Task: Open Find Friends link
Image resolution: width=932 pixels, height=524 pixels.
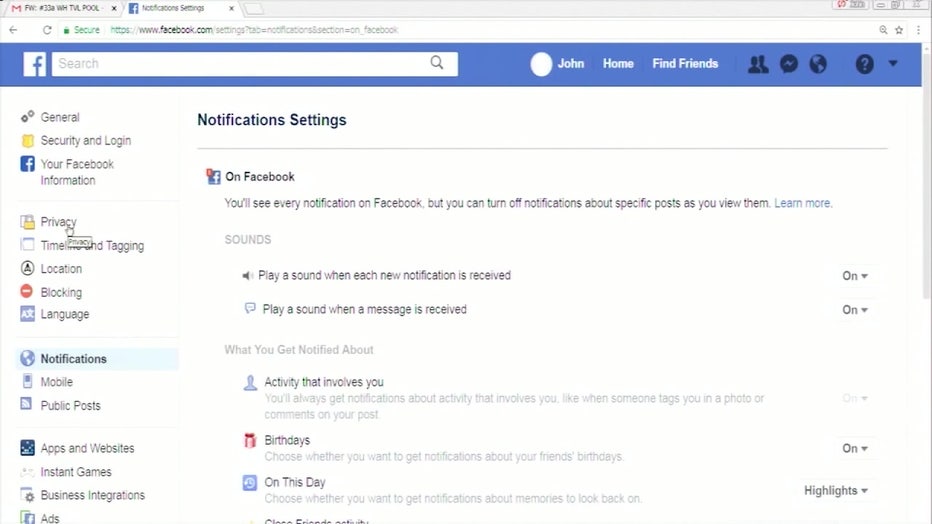Action: 685,64
